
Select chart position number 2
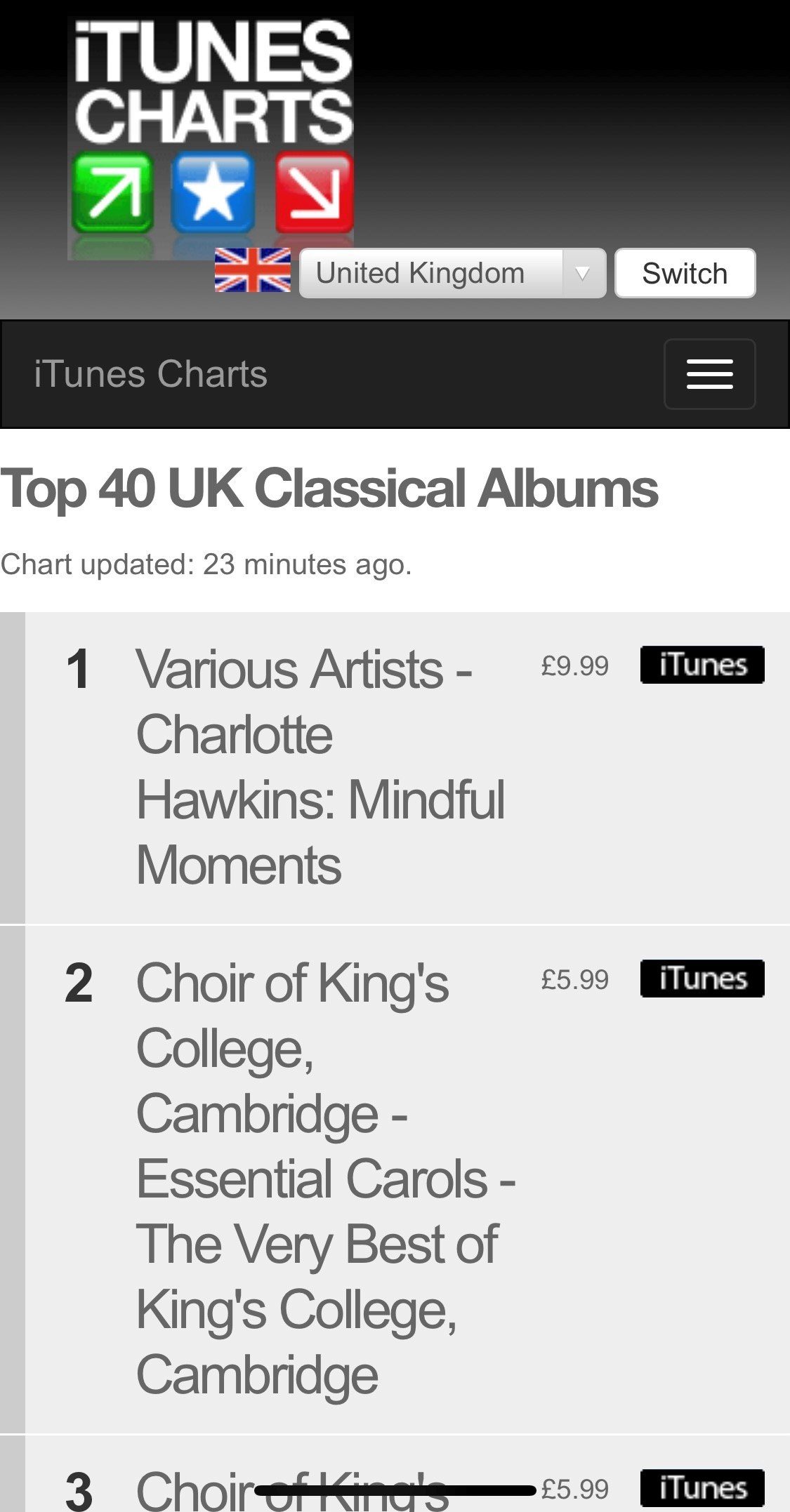(79, 983)
